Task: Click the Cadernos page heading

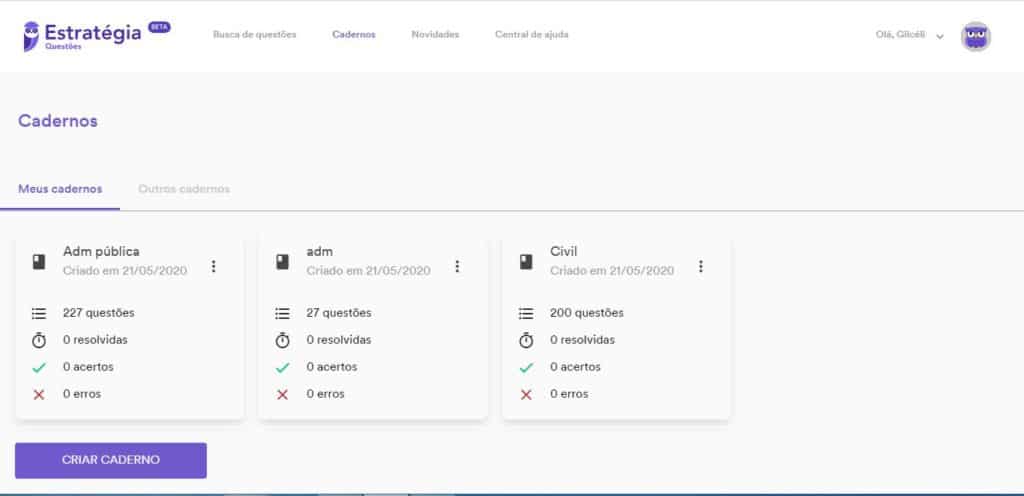Action: (58, 121)
